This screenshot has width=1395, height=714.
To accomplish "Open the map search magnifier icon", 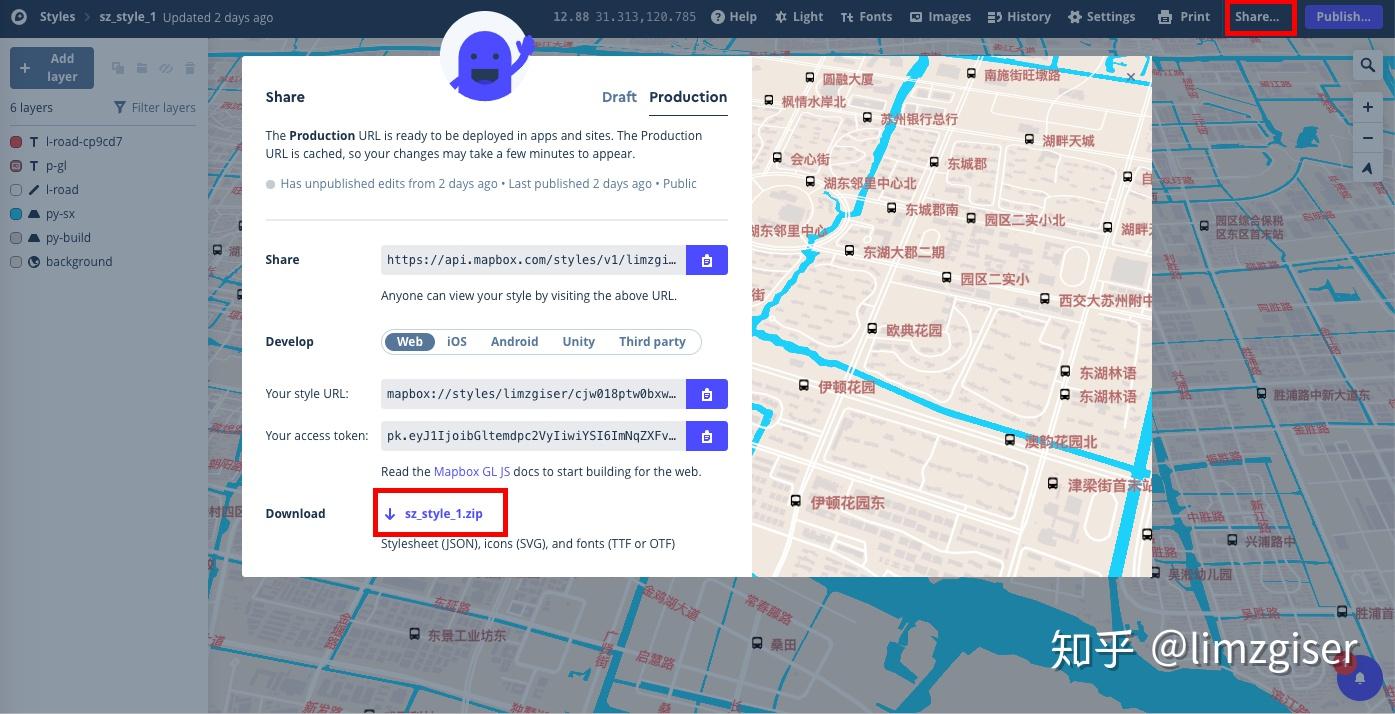I will [x=1368, y=65].
